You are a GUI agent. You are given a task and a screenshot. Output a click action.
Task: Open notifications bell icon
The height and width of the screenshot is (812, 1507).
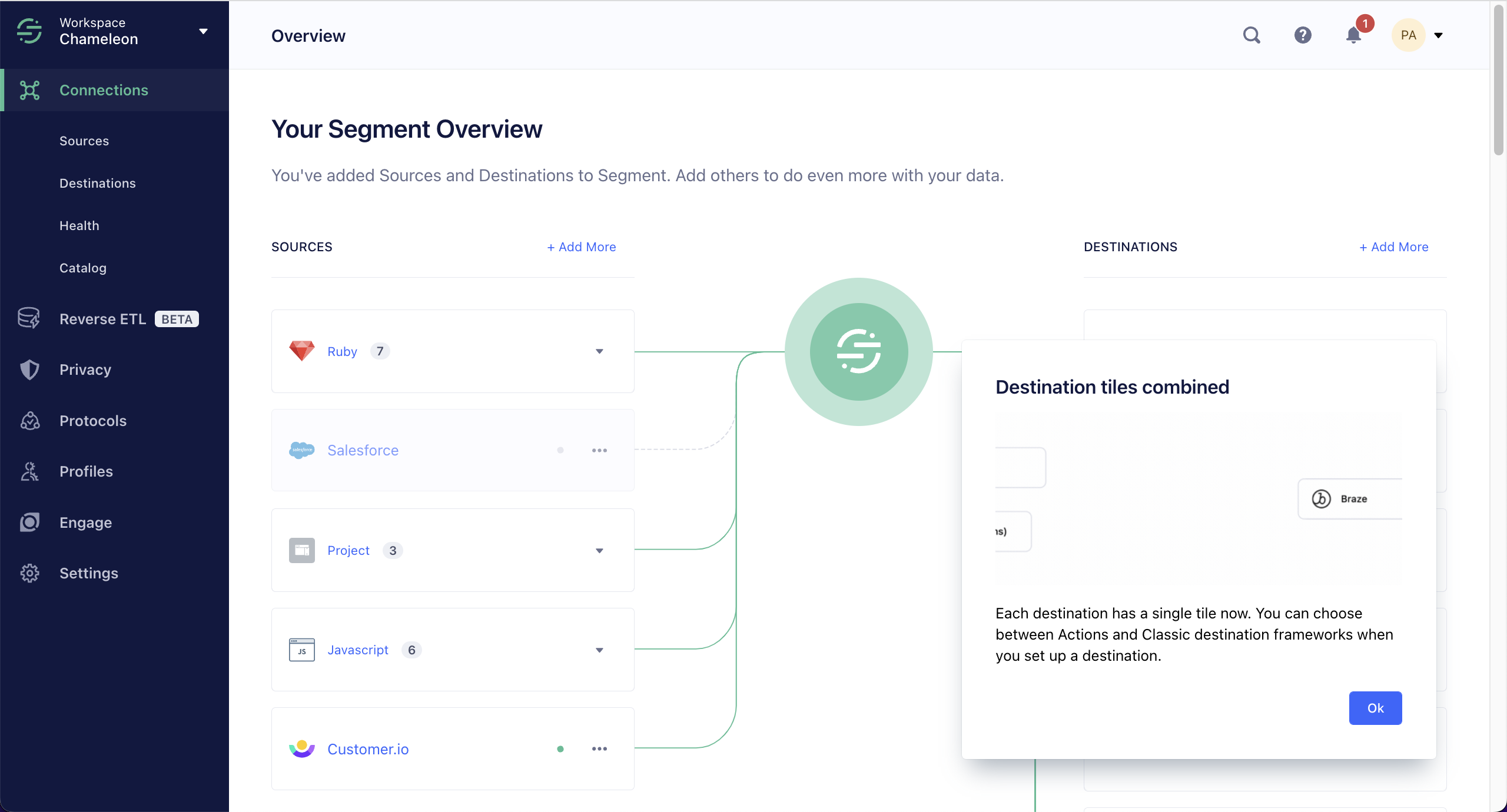tap(1353, 35)
